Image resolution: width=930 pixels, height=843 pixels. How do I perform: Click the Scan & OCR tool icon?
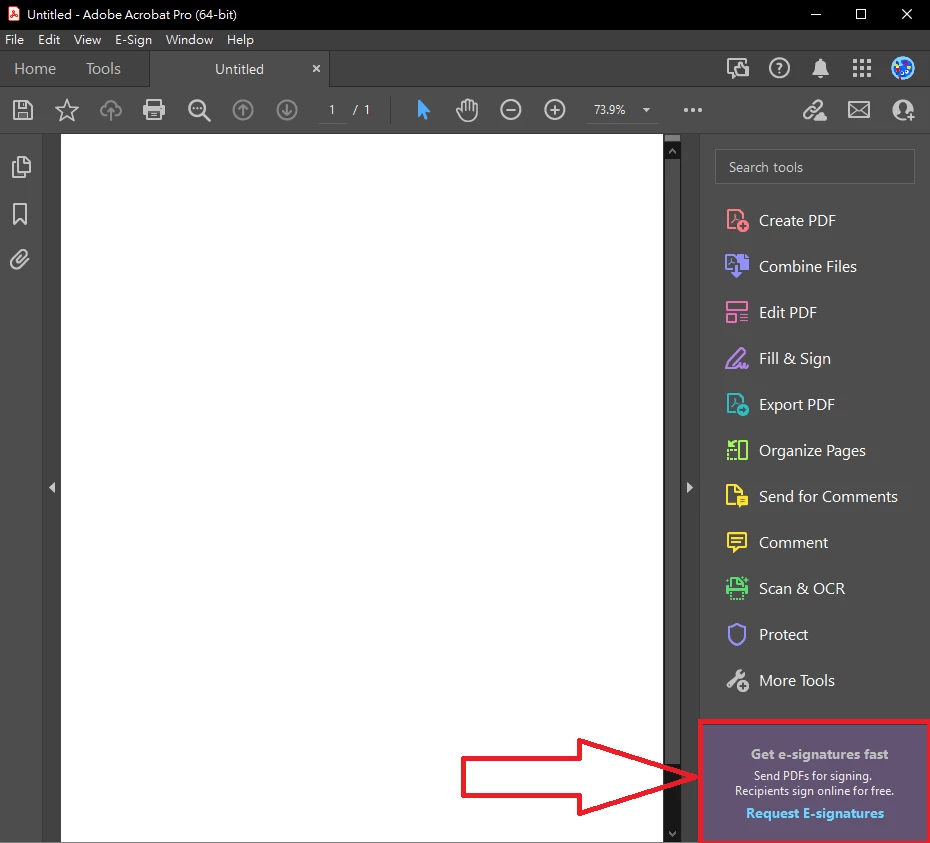pos(737,588)
